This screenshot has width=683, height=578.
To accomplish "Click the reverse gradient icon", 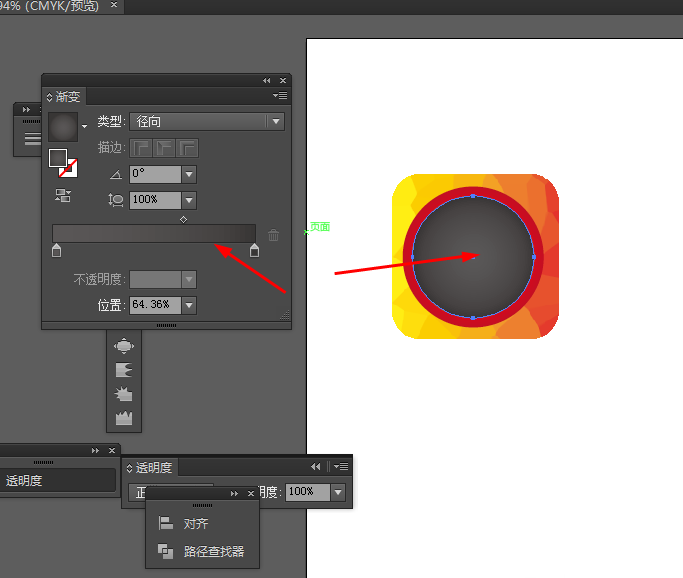I will click(x=63, y=195).
